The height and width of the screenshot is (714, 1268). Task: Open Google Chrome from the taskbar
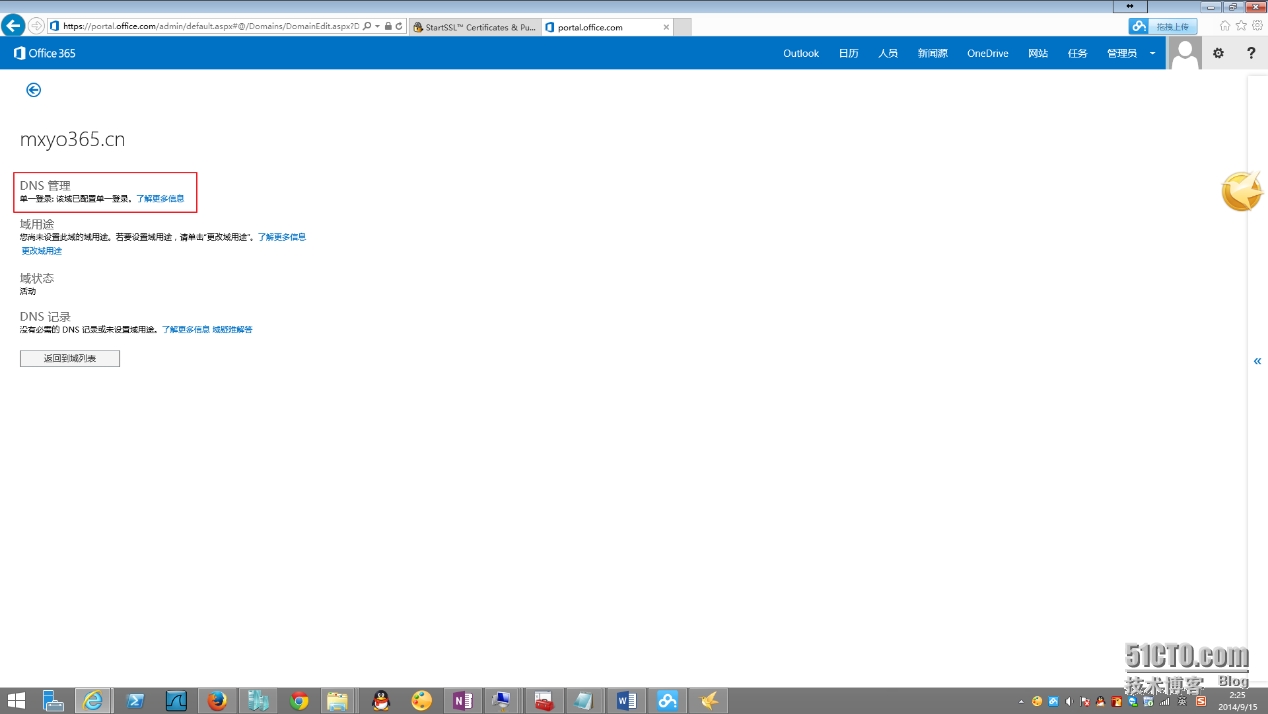[x=298, y=701]
